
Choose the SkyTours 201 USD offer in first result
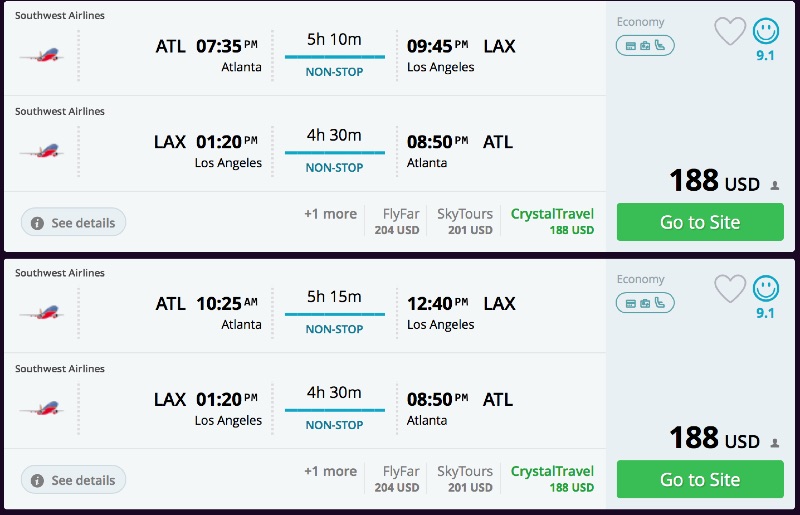465,221
